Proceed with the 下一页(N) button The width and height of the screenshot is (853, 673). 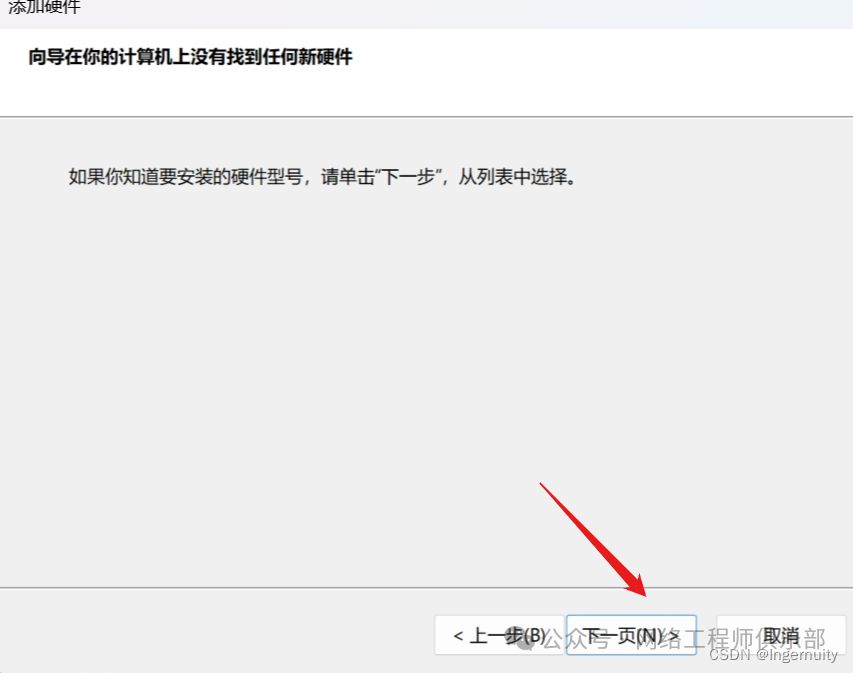631,635
